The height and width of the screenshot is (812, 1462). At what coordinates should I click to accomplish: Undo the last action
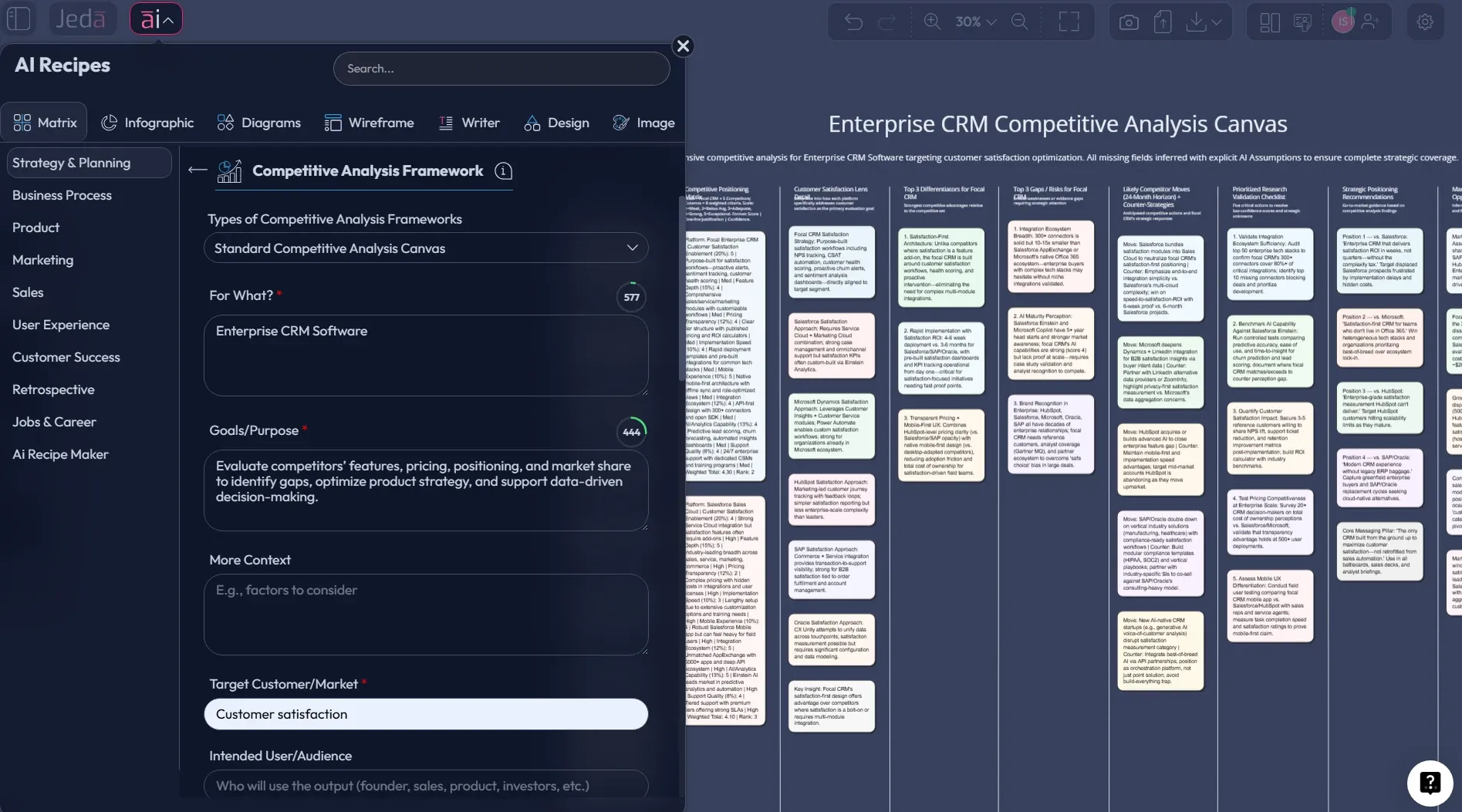(x=853, y=21)
